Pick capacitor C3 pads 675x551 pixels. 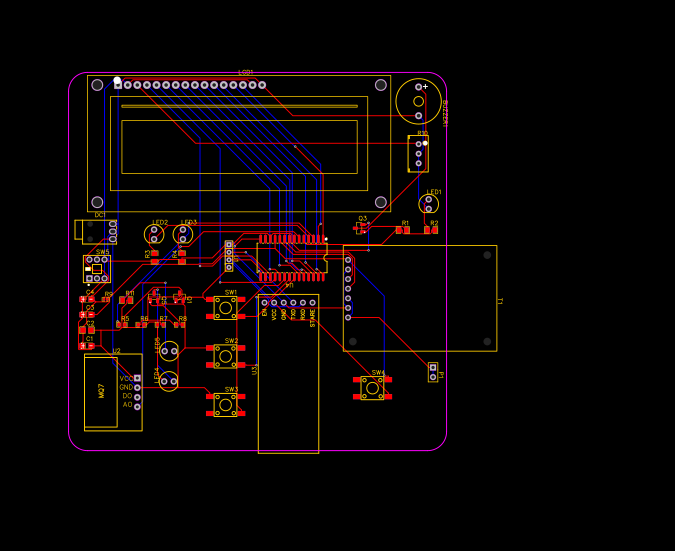[x=87, y=315]
